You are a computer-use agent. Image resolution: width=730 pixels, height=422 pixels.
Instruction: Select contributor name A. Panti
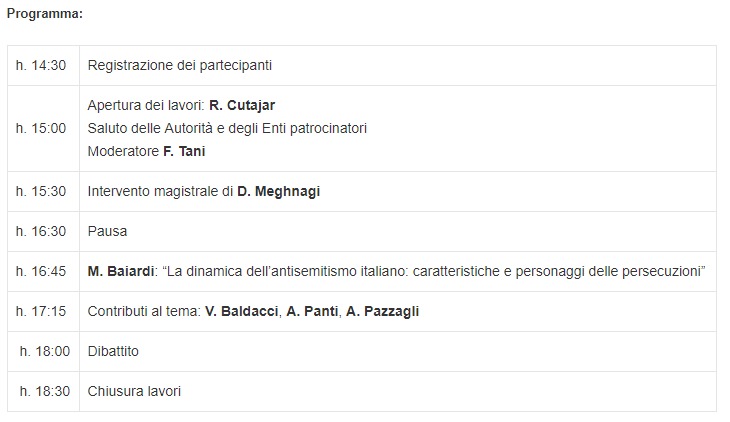[x=312, y=312]
